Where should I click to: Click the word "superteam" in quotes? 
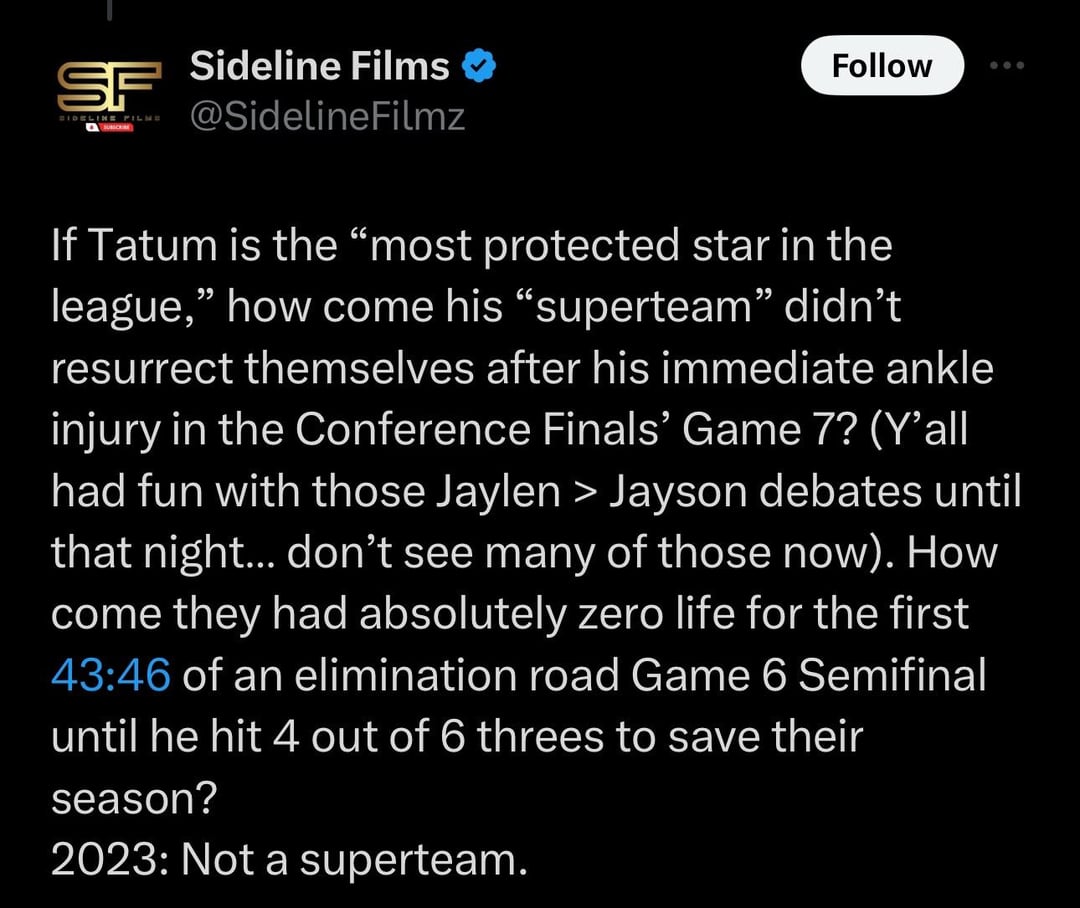point(657,307)
